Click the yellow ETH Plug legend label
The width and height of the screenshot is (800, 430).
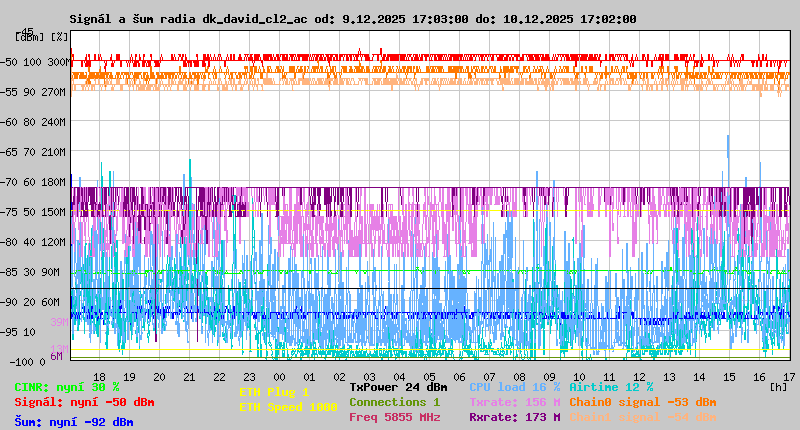coord(274,392)
